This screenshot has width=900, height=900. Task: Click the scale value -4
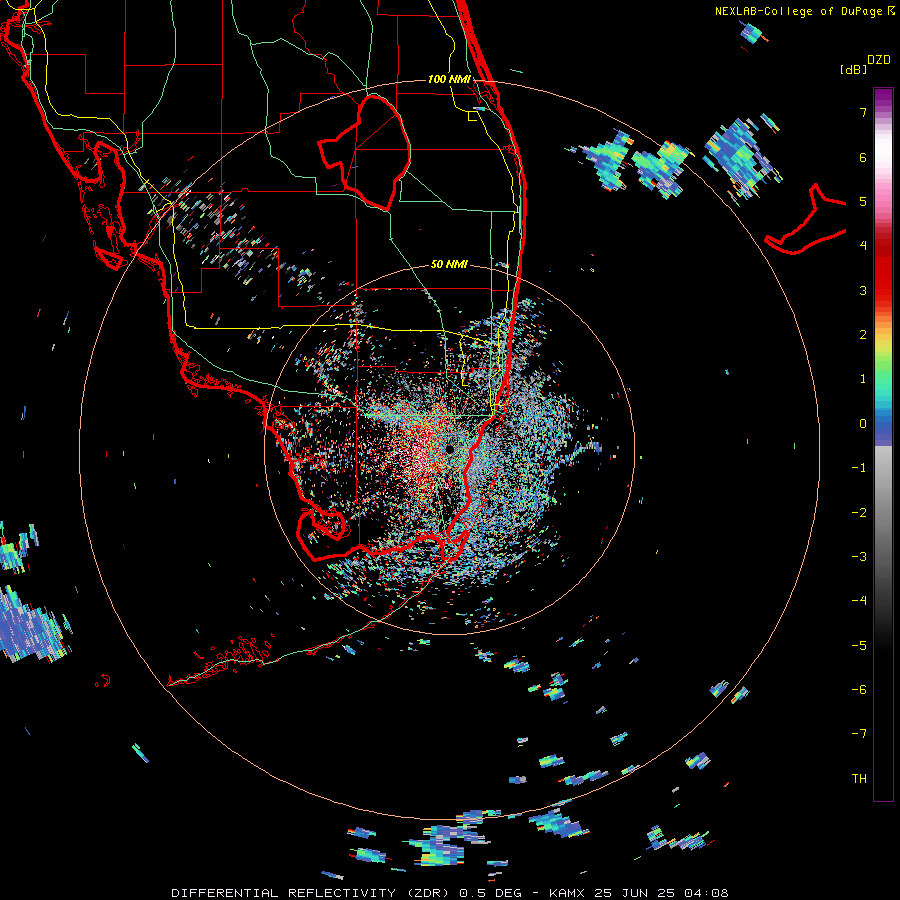point(859,600)
